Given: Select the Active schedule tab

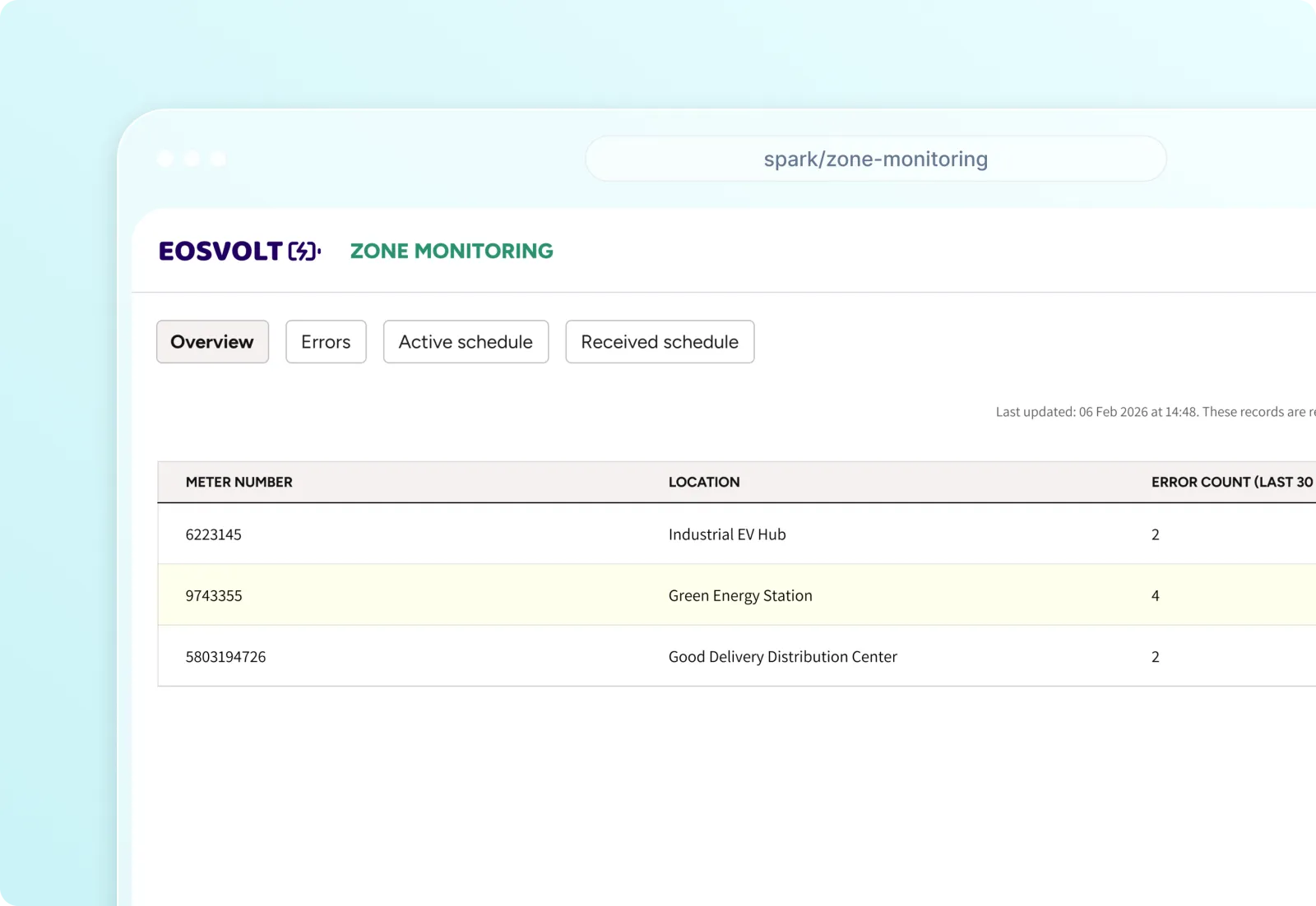Looking at the screenshot, I should pyautogui.click(x=466, y=342).
